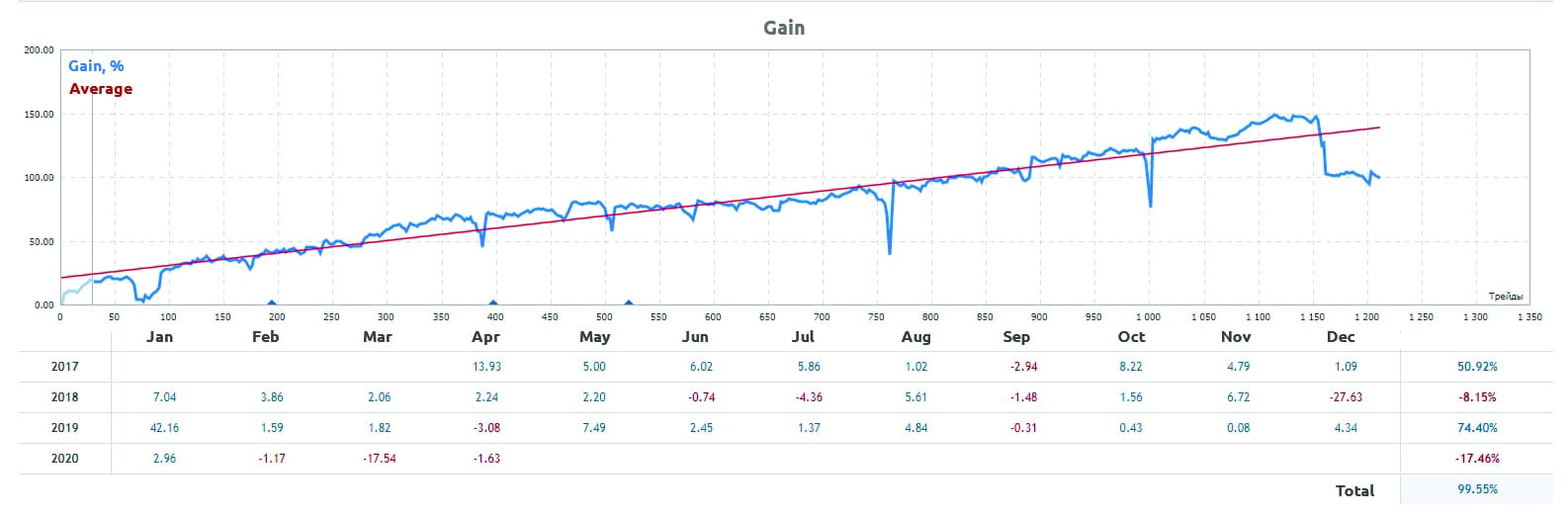The width and height of the screenshot is (1568, 517).
Task: Click the 2017 yearly total 50.92%
Action: [1477, 367]
